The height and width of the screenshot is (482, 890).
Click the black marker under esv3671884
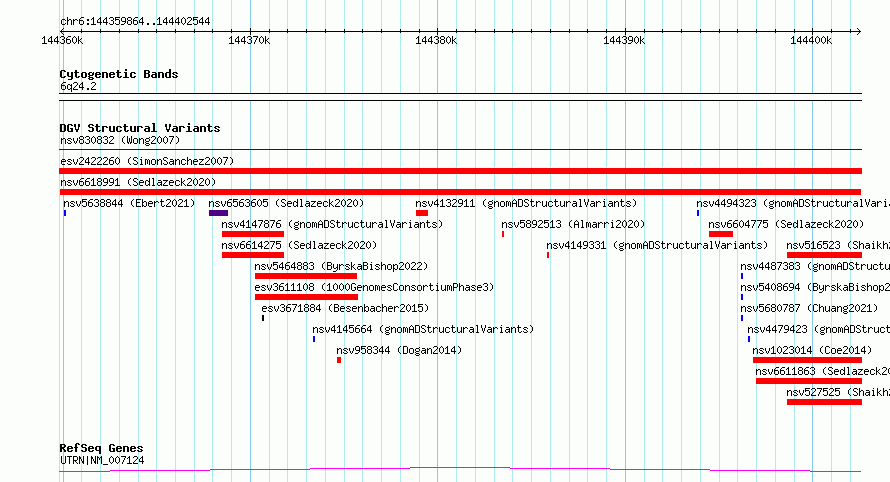tap(263, 318)
